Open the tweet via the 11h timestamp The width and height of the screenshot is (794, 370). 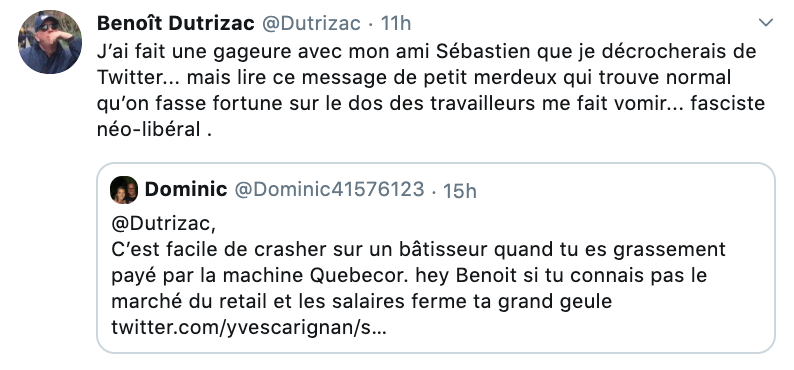pos(395,23)
